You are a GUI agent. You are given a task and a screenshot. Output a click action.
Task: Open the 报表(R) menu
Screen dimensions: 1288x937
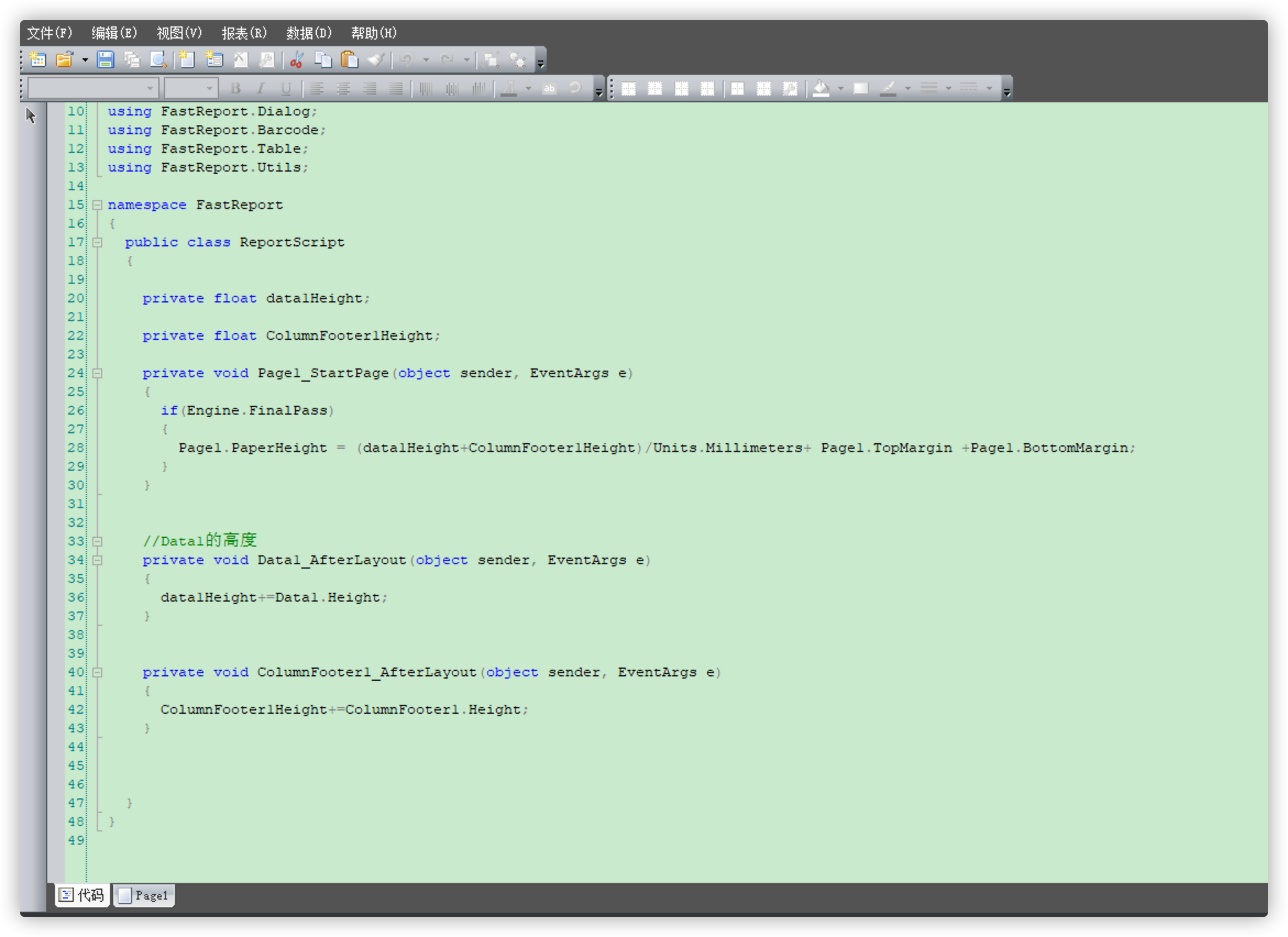point(244,33)
